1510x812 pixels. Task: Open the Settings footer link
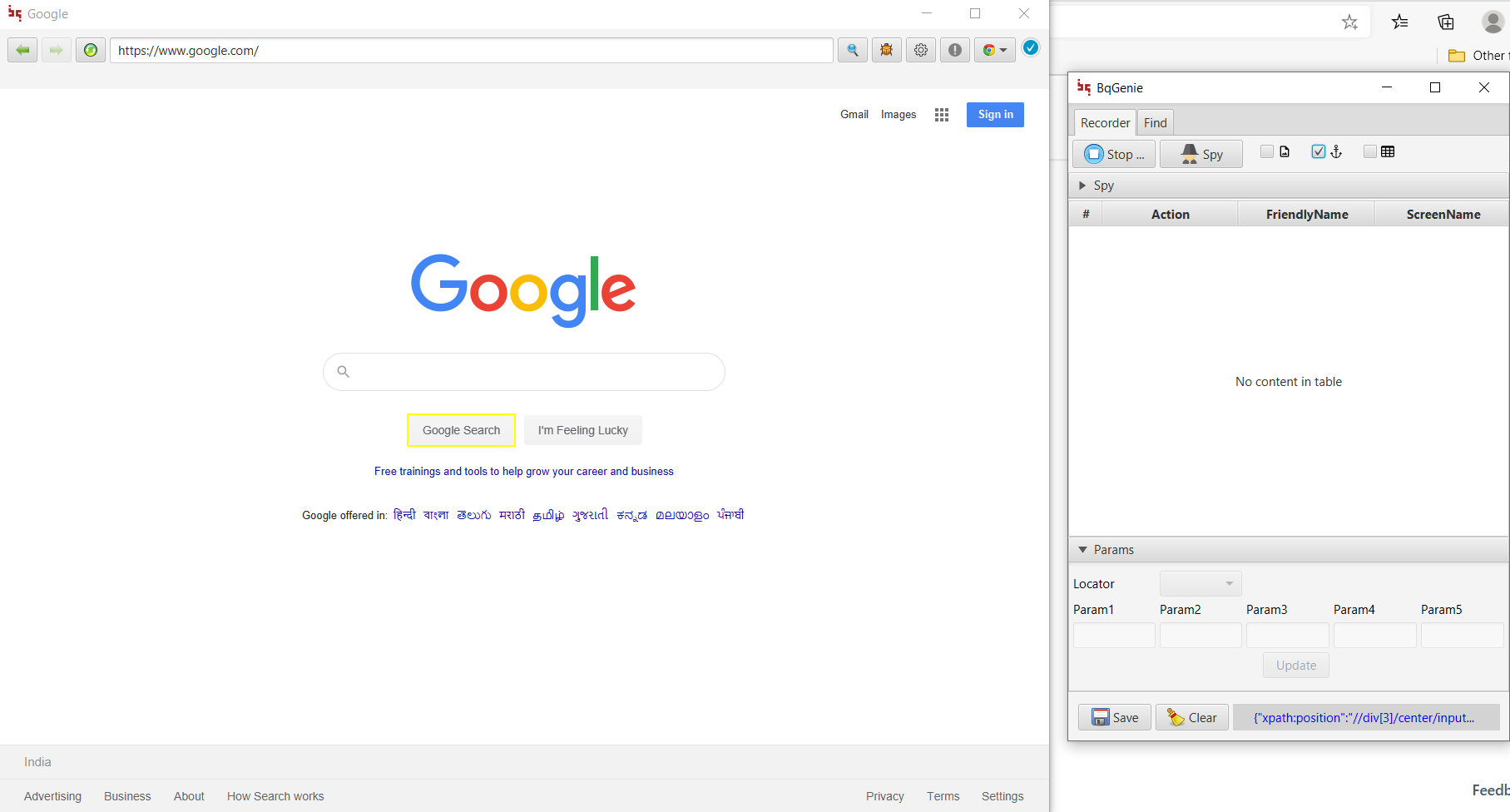point(1003,796)
